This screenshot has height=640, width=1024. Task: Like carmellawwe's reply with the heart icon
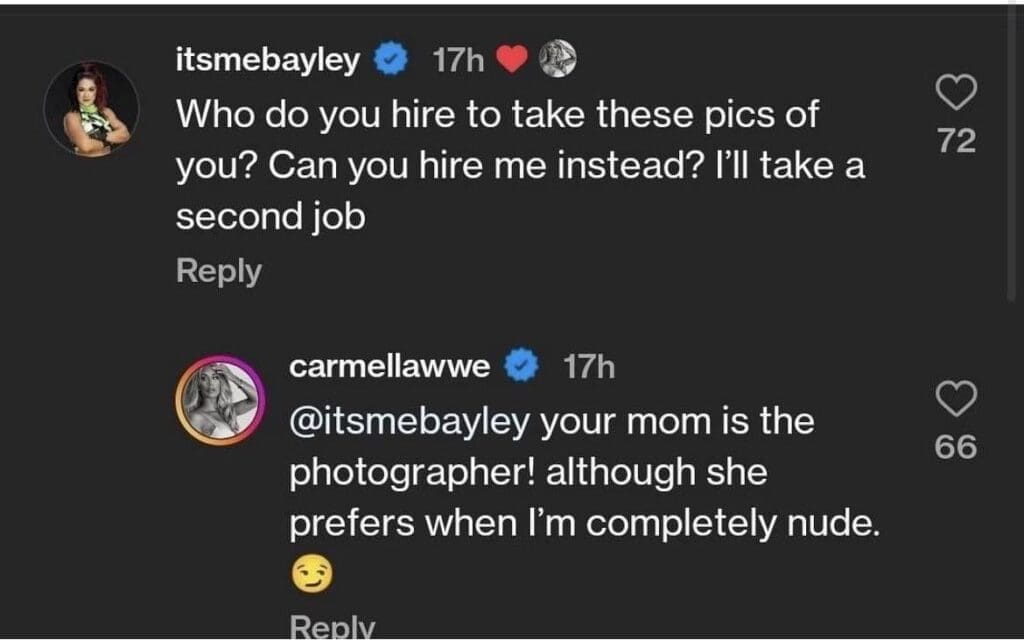coord(955,399)
